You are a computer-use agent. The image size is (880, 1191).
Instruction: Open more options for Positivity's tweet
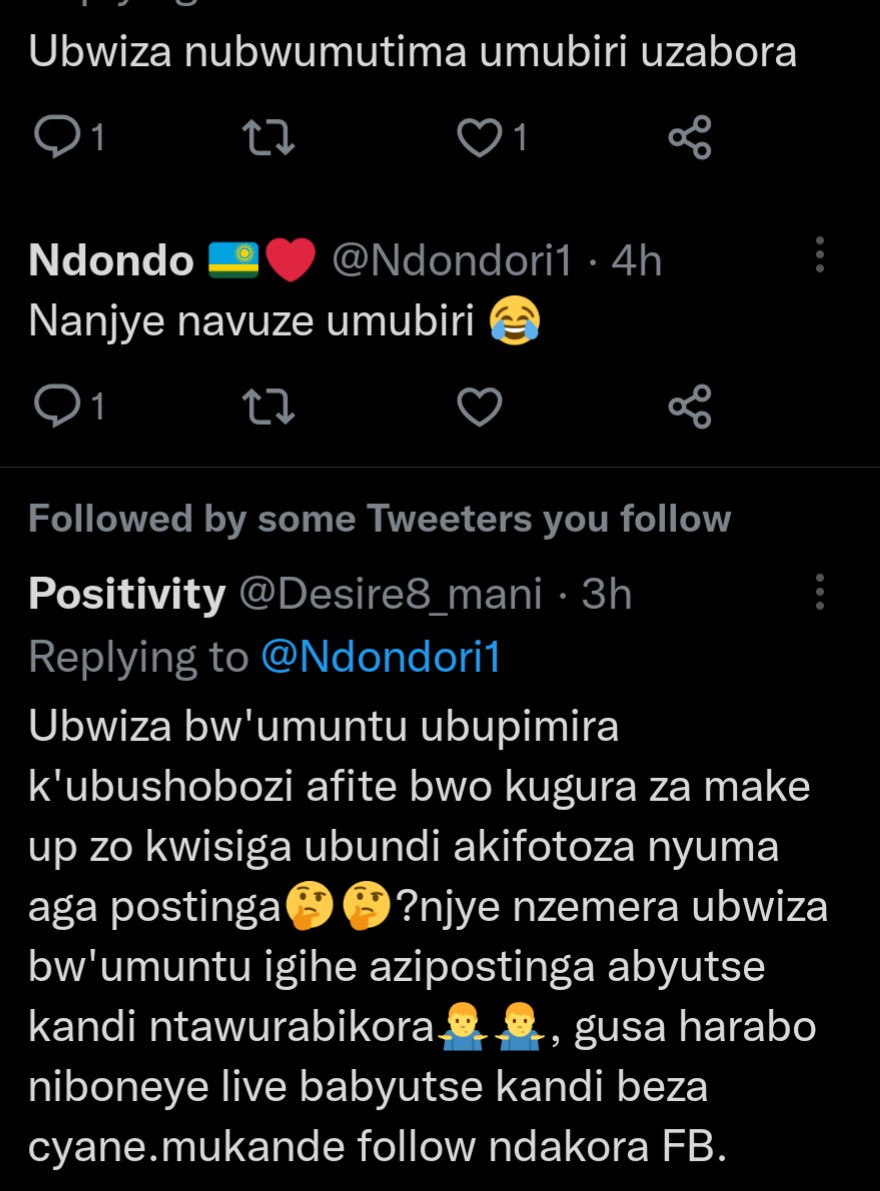tap(819, 592)
